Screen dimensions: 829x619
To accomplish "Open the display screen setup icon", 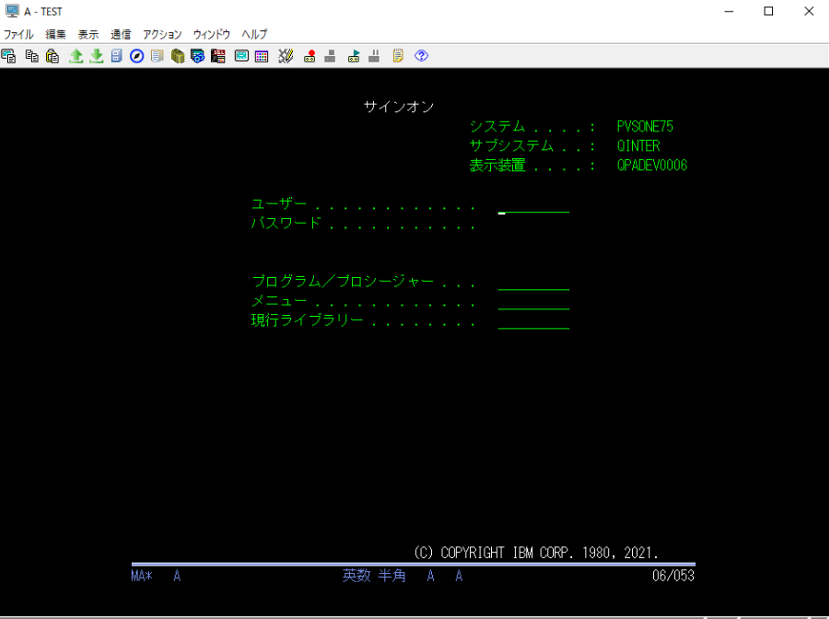I will click(242, 56).
